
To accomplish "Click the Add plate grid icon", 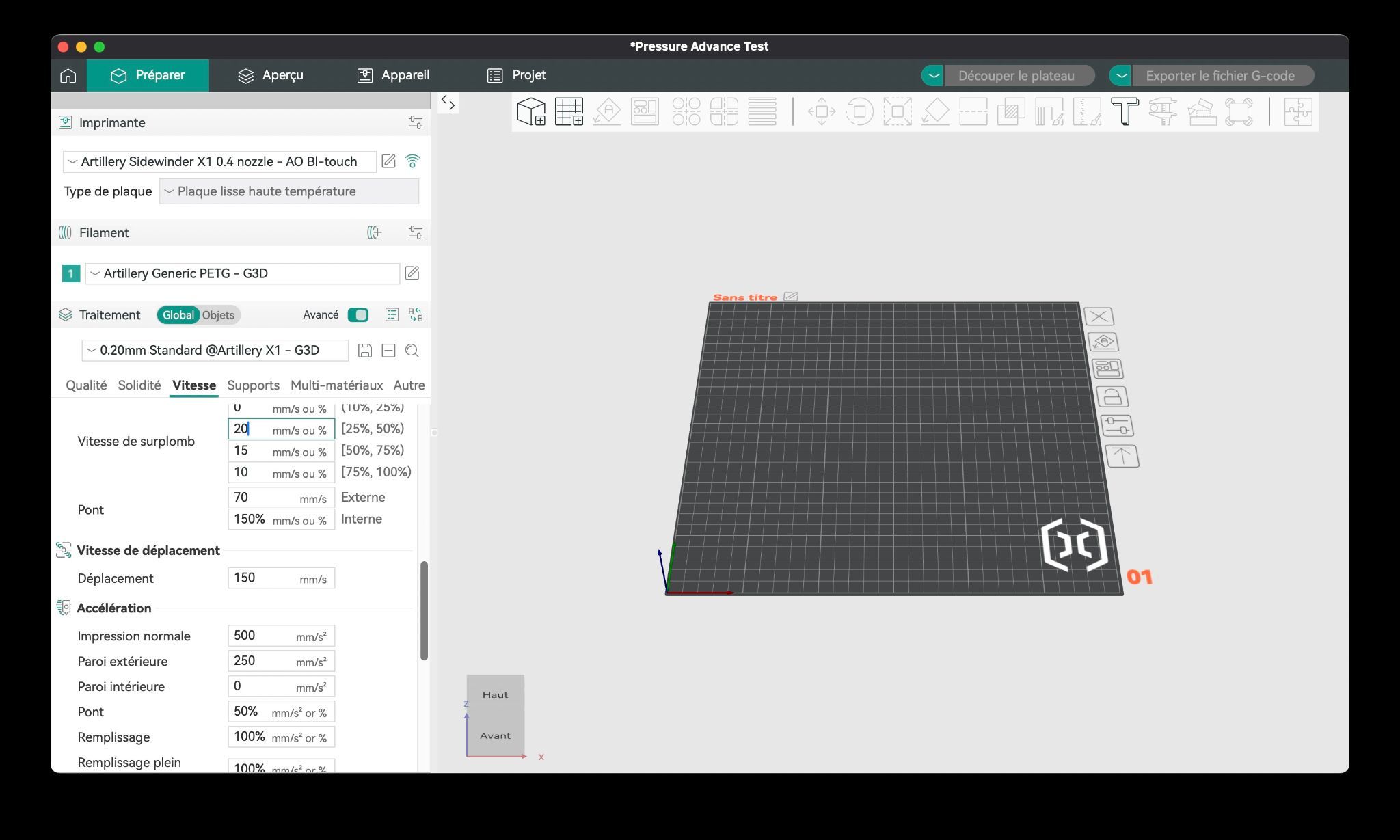I will 569,111.
